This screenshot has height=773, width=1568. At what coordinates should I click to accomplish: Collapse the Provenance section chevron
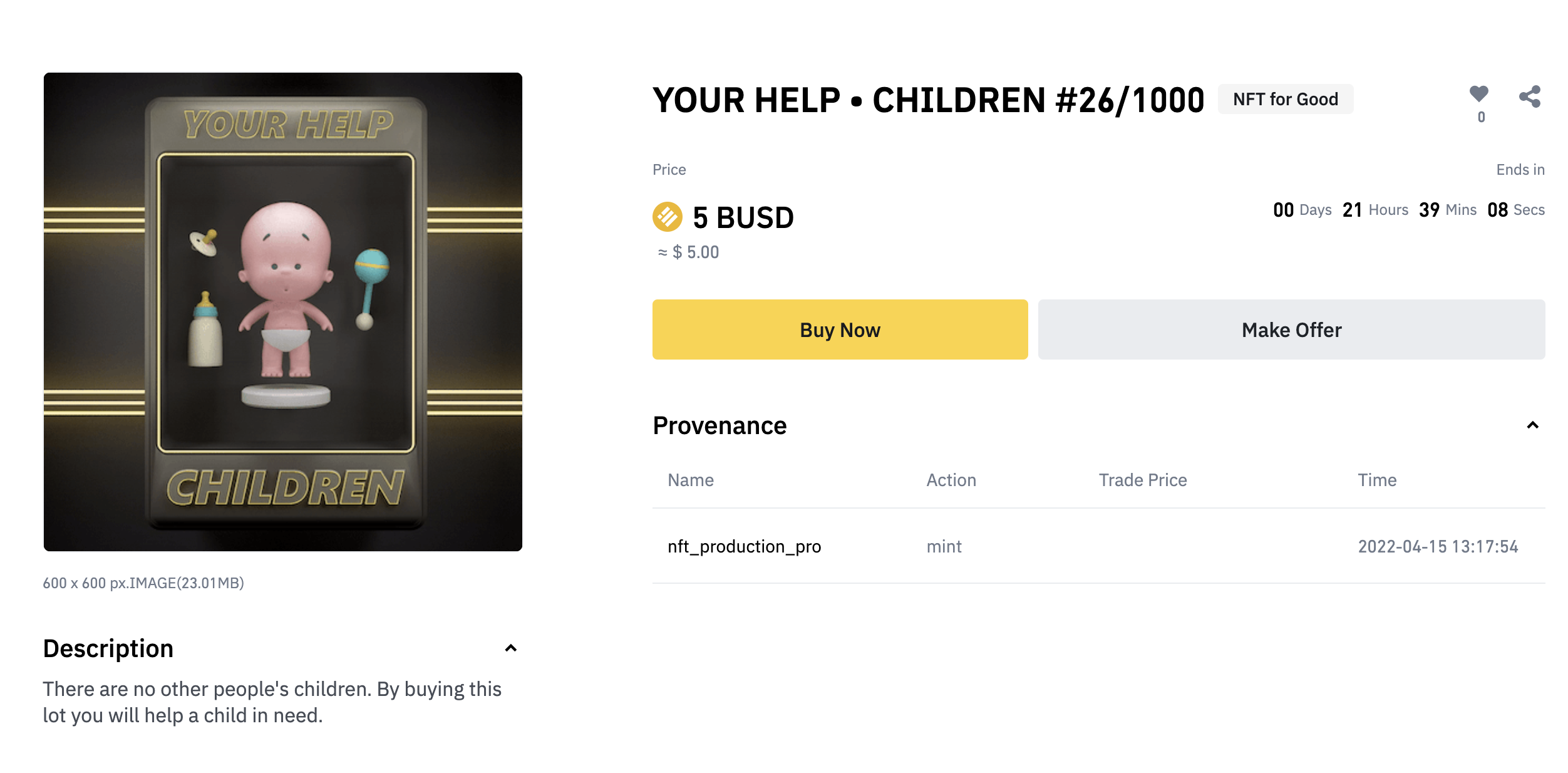(1532, 425)
